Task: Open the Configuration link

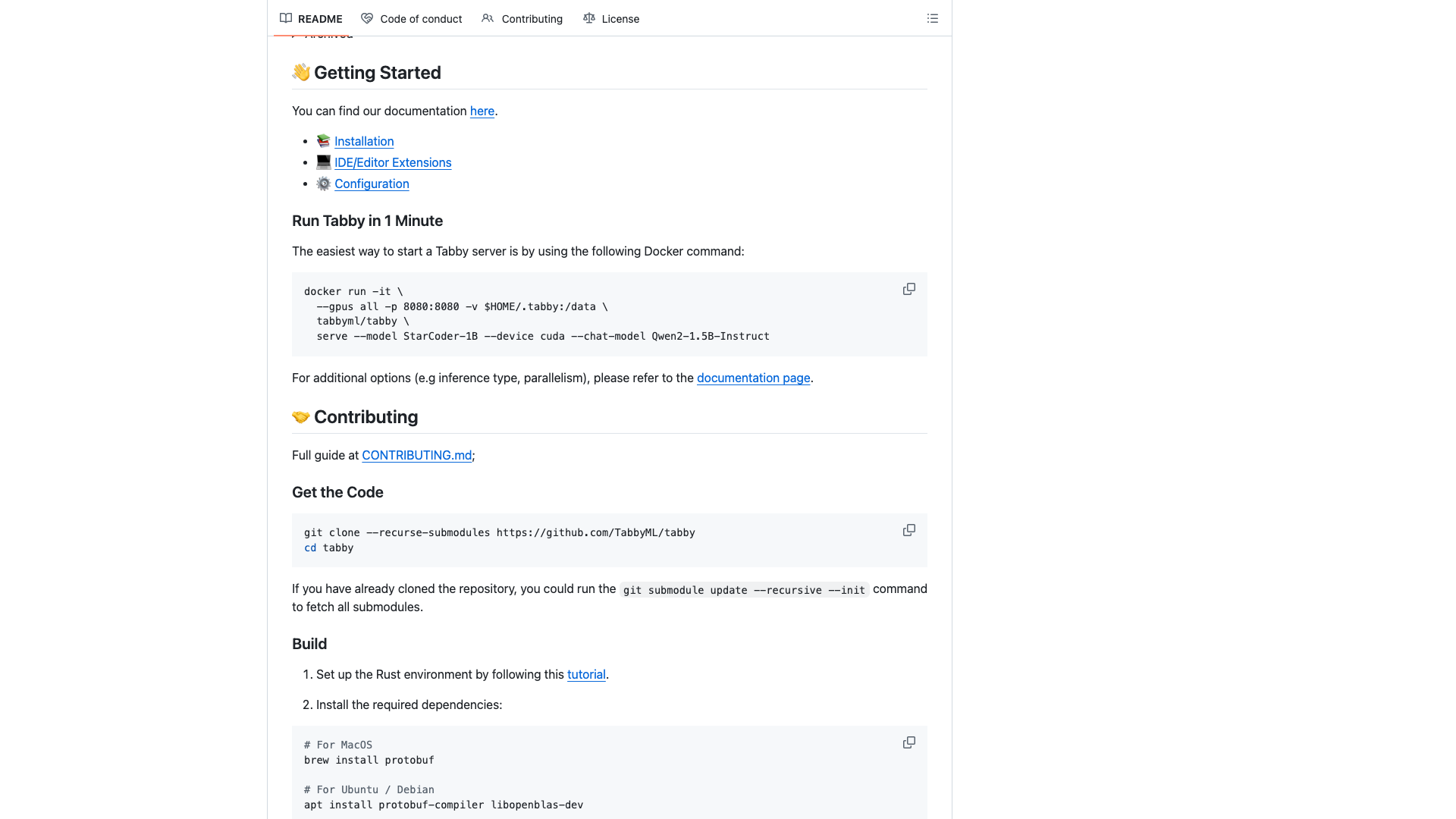Action: pos(372,184)
